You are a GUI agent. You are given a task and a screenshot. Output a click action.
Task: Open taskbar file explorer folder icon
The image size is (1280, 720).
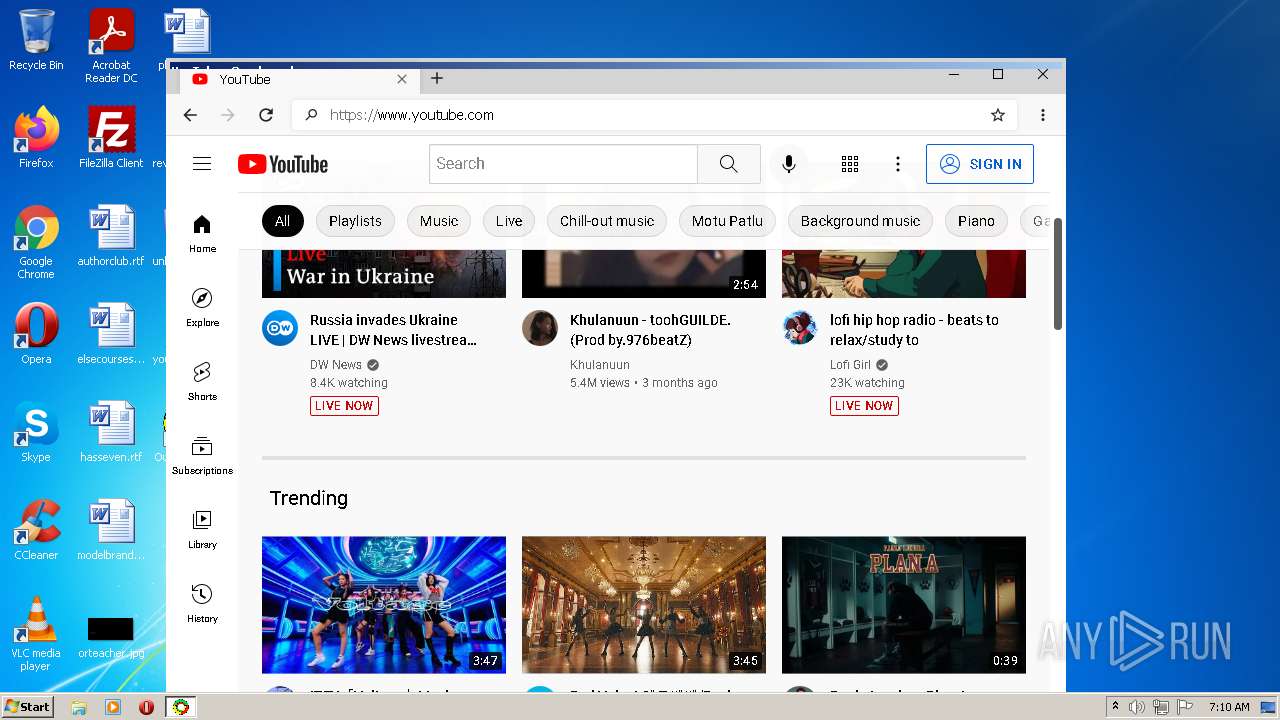[x=79, y=707]
